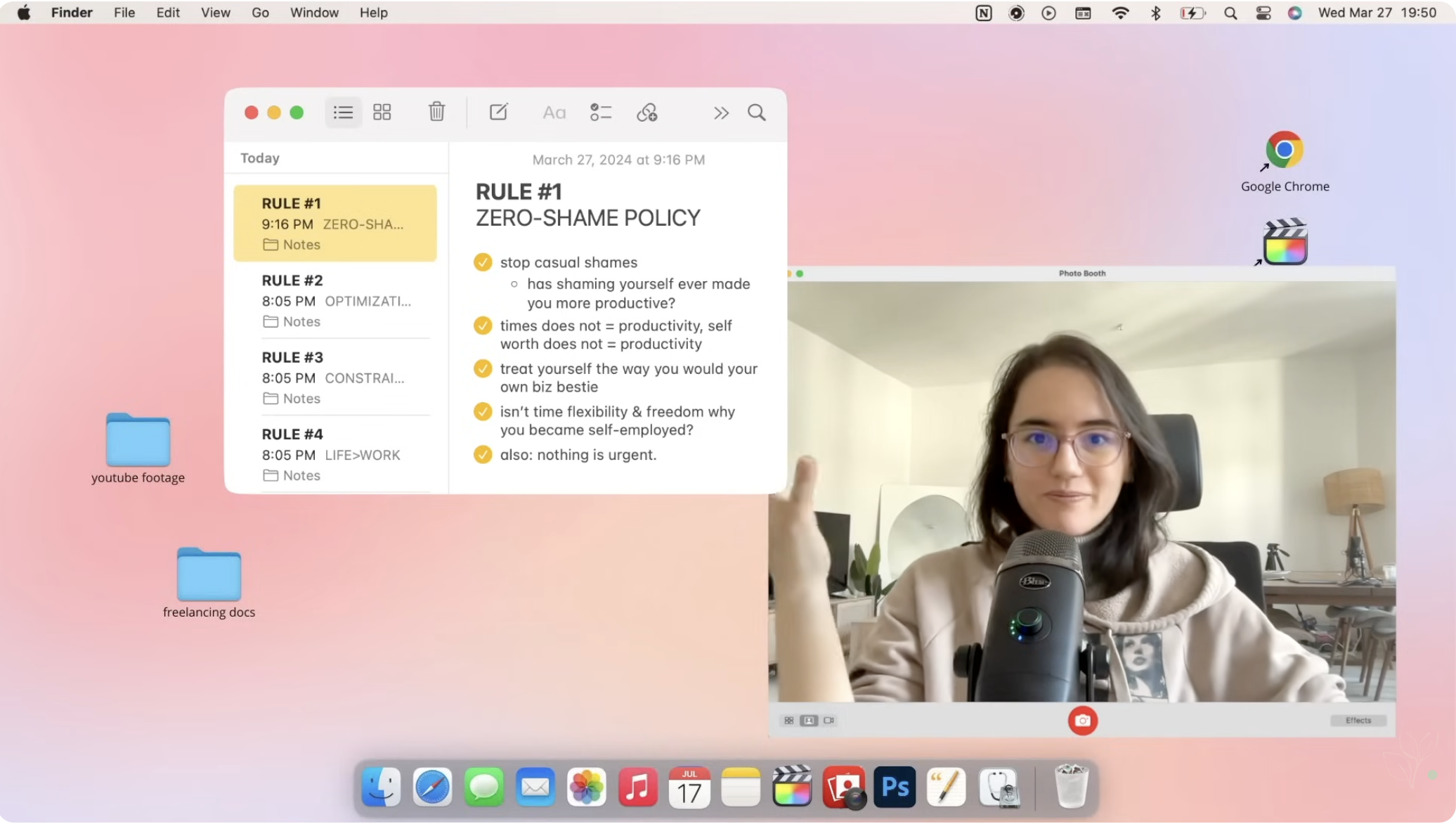Open Spotlight search in the menu bar
1456x824 pixels.
(1230, 13)
